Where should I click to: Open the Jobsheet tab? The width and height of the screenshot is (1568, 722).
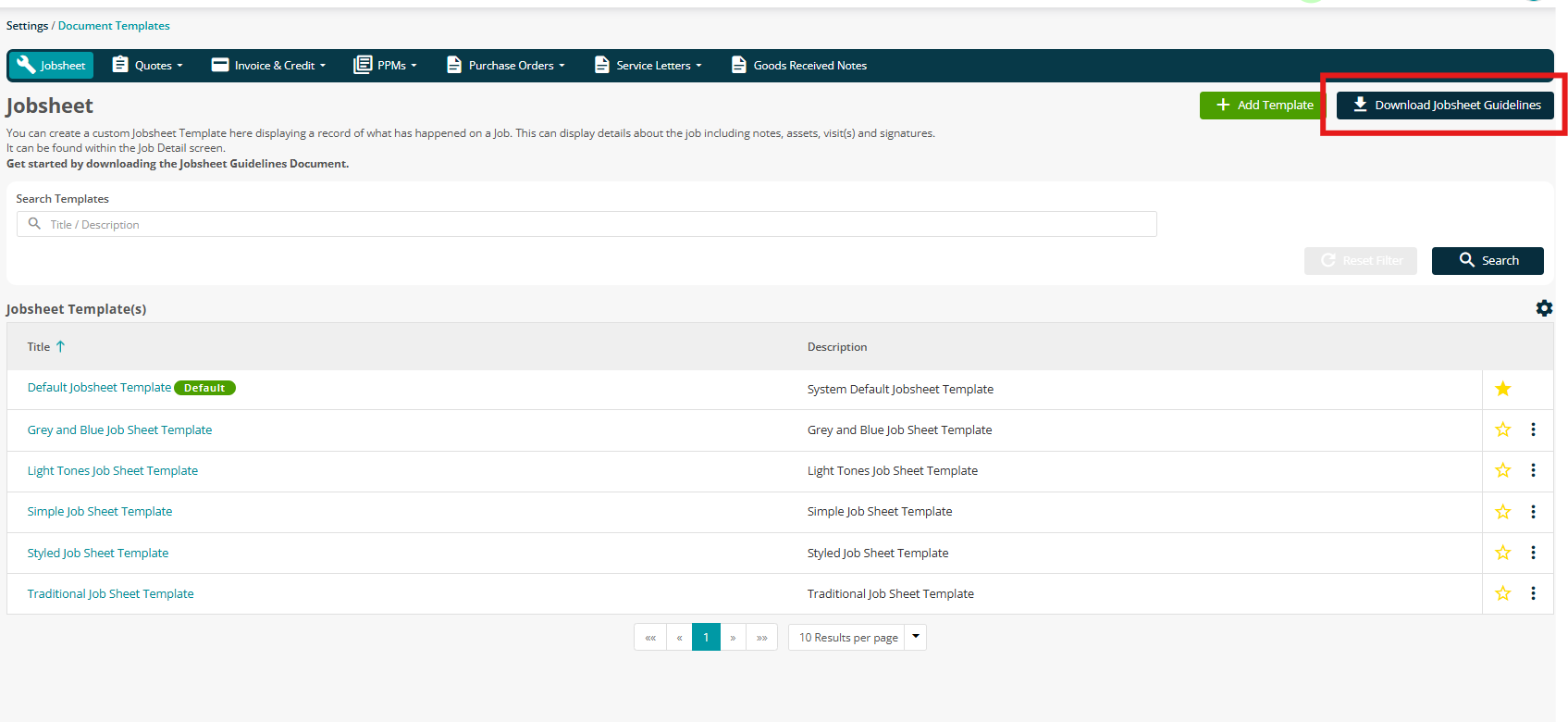point(52,66)
